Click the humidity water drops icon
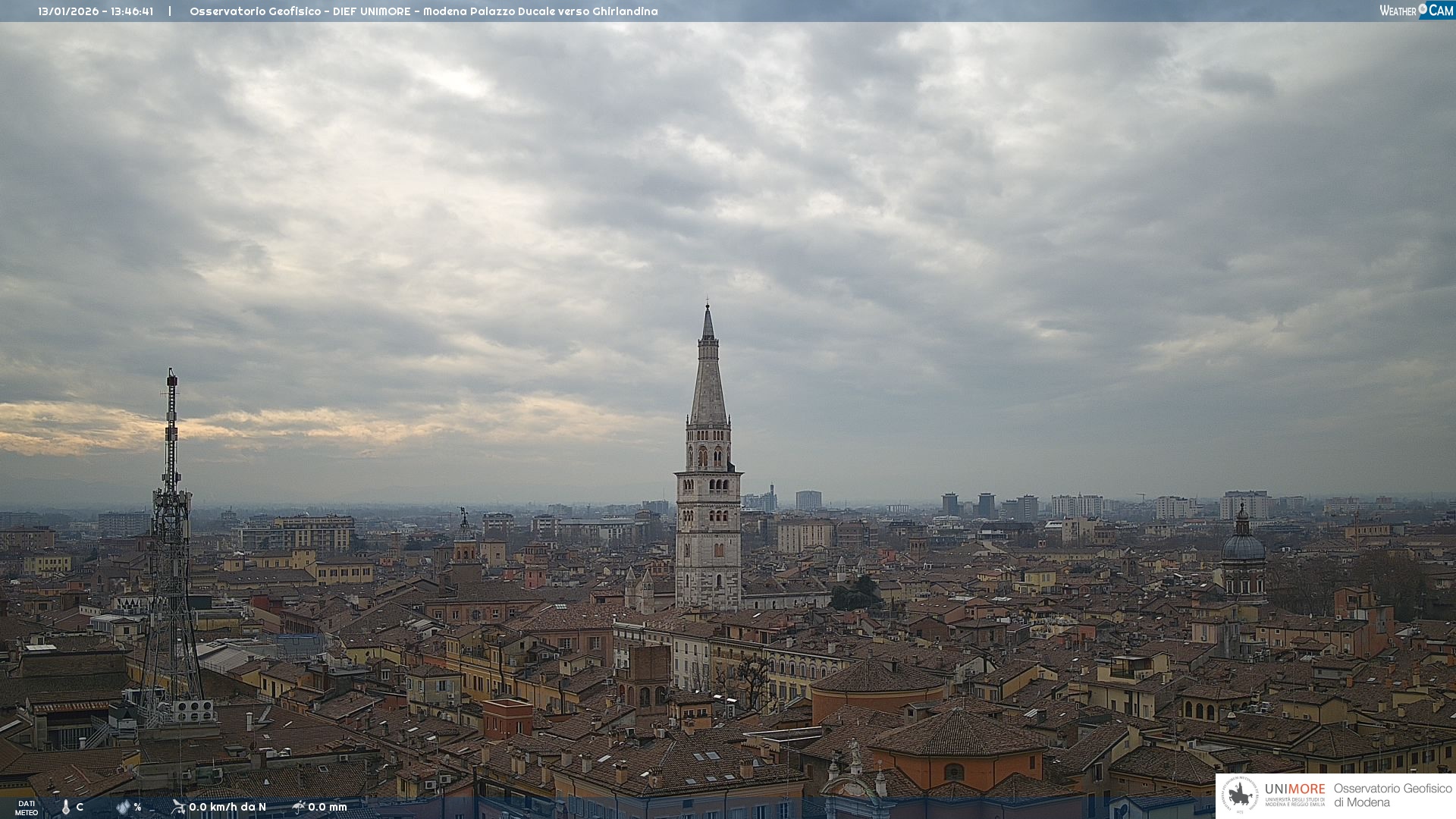 (123, 808)
